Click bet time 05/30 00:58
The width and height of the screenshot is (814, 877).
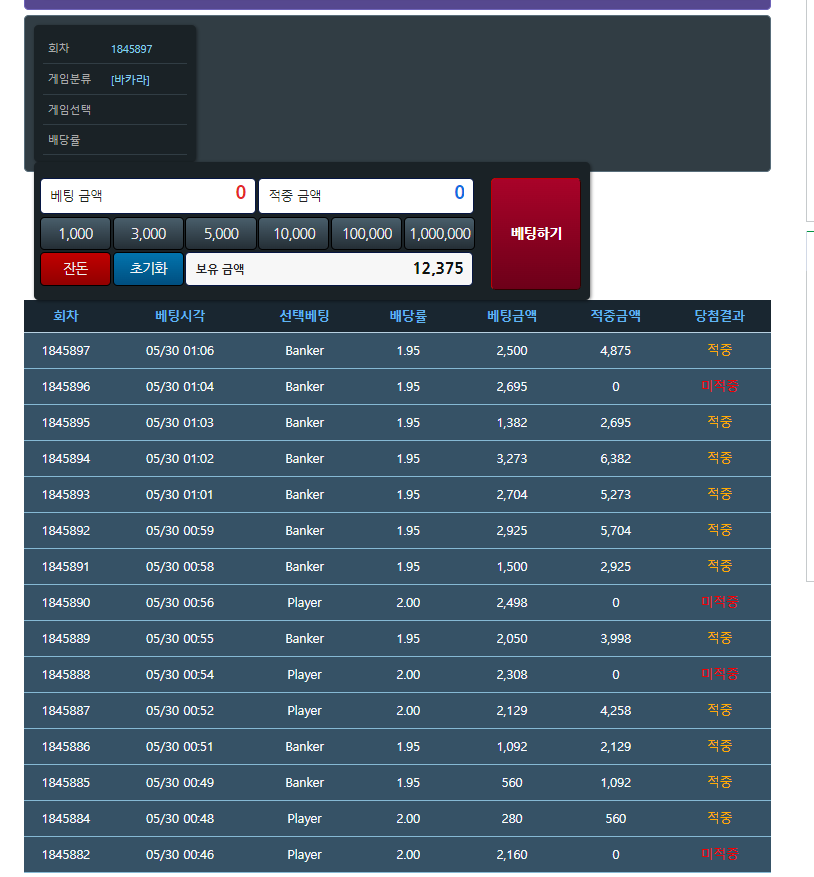[x=180, y=567]
